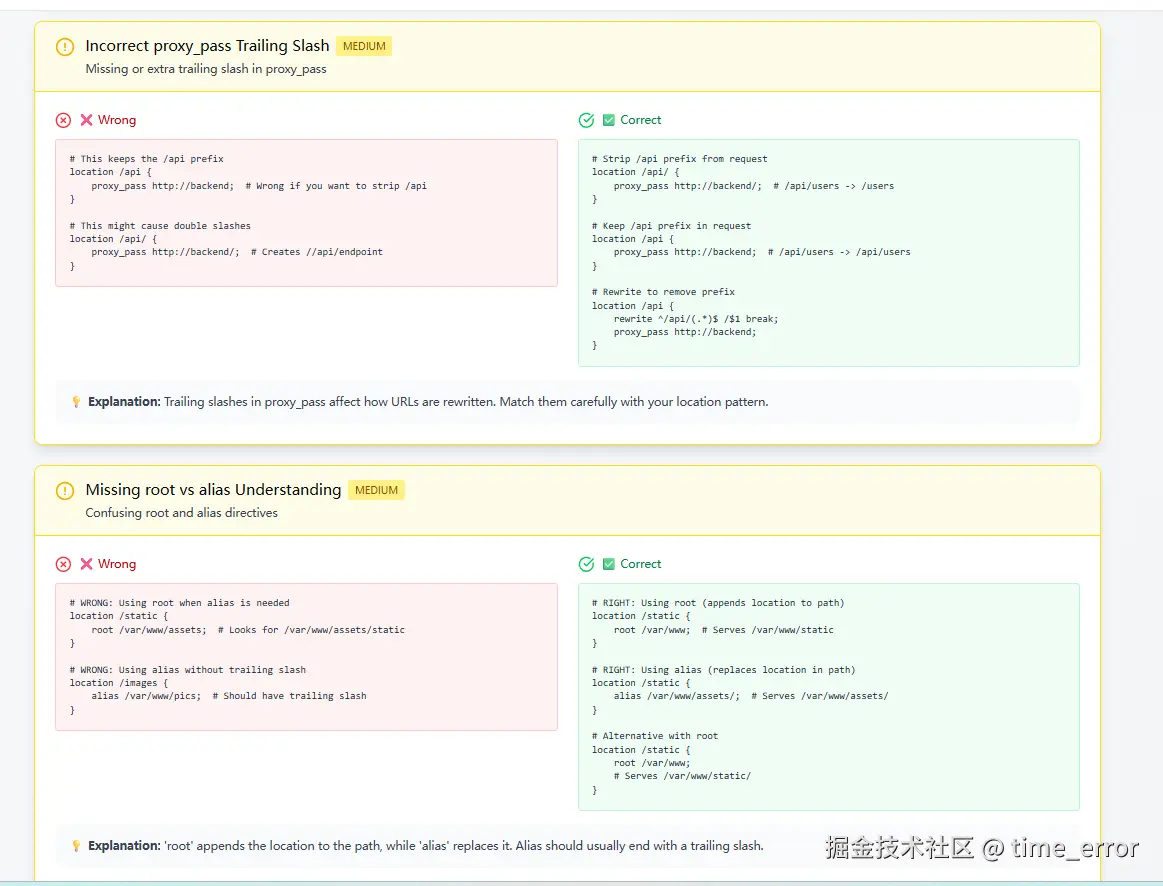Click line 'root /var/www/assets;' in Wrong block
The image size is (1163, 886).
149,630
